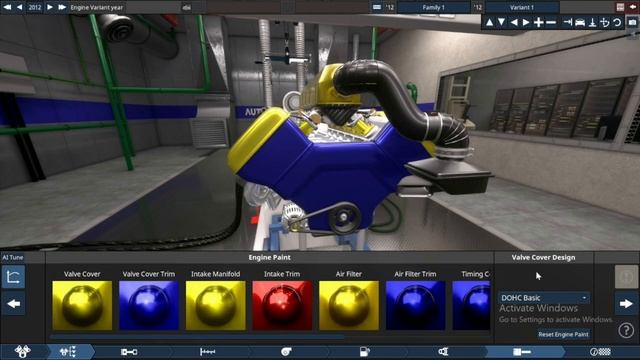The width and height of the screenshot is (640, 360).
Task: Open the help question mark icon
Action: pos(626,330)
